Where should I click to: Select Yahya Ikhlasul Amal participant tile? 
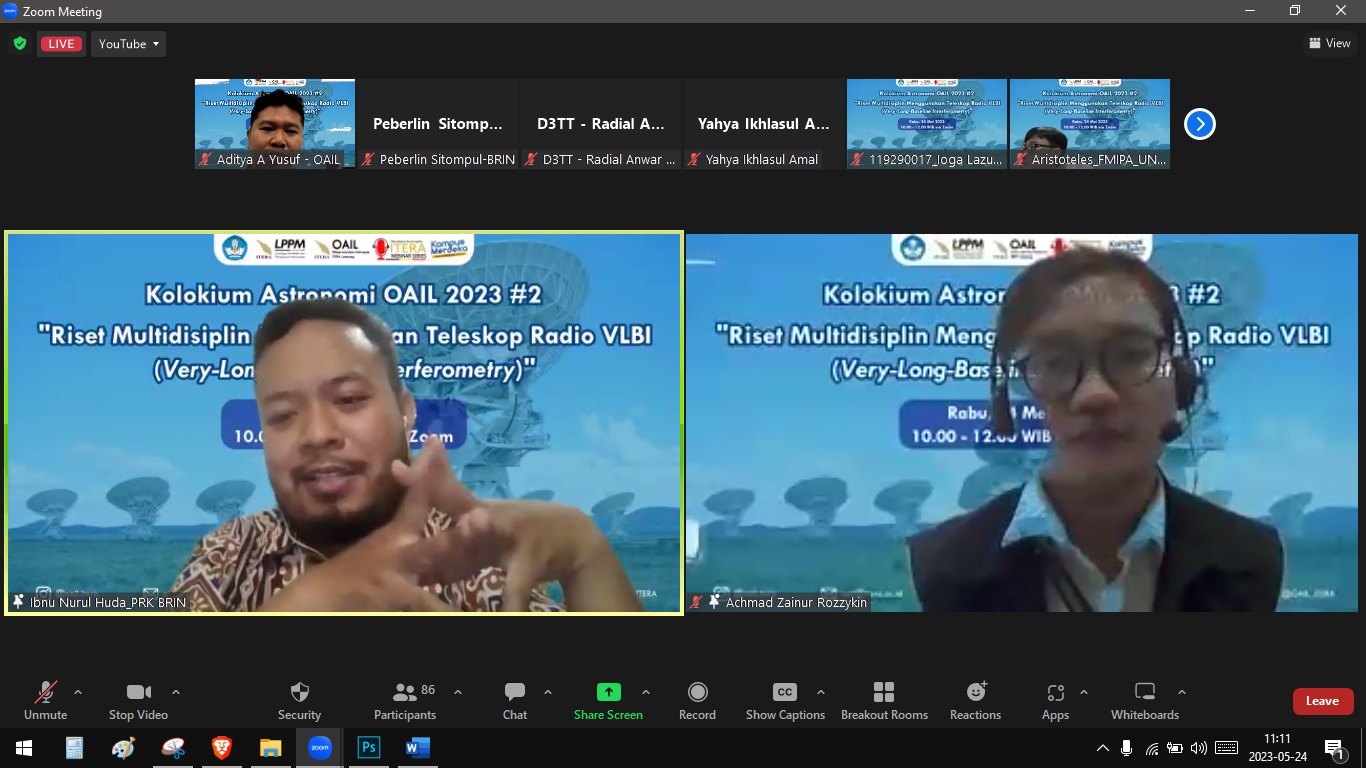(764, 124)
